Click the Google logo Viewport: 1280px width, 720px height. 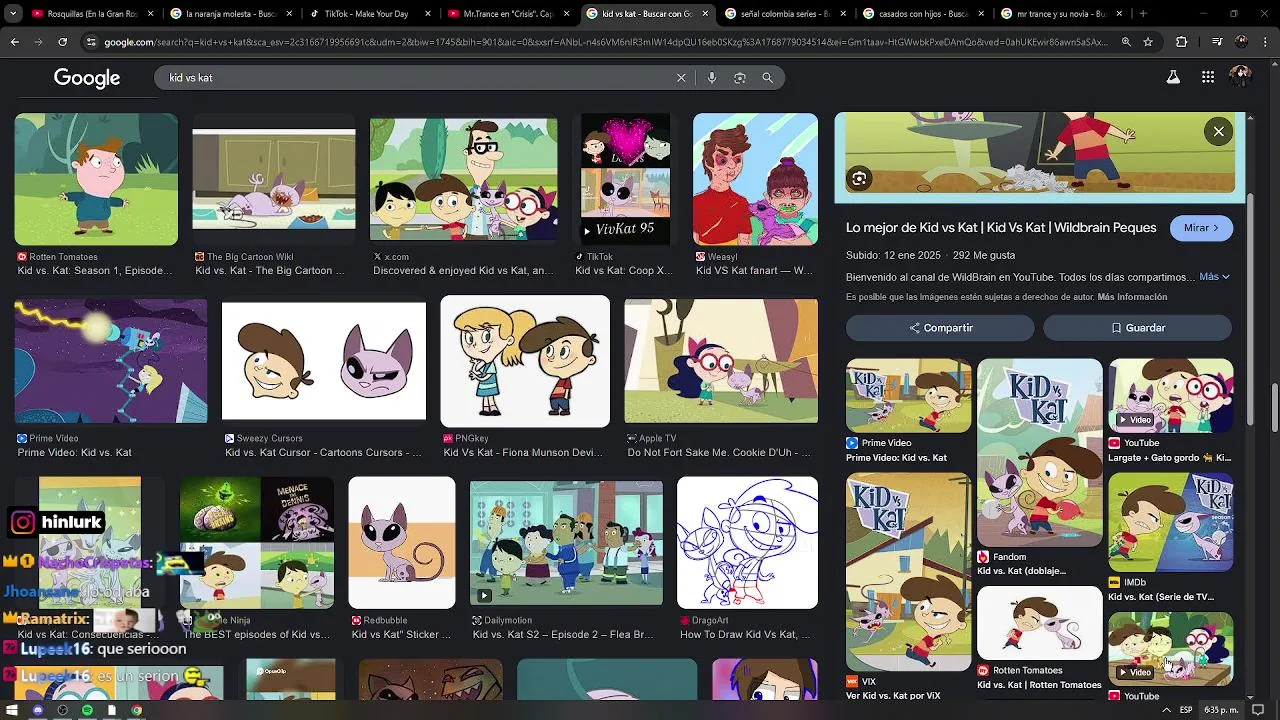(x=87, y=78)
